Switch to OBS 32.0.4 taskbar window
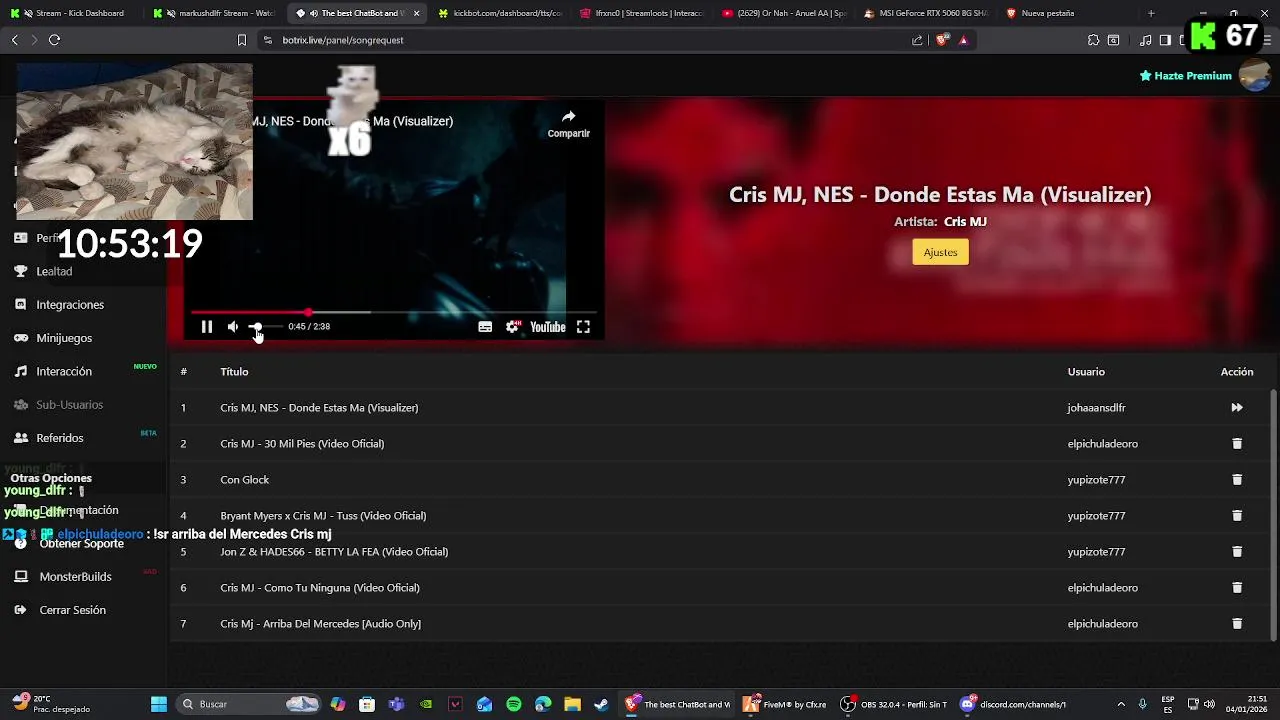1280x720 pixels. [894, 704]
